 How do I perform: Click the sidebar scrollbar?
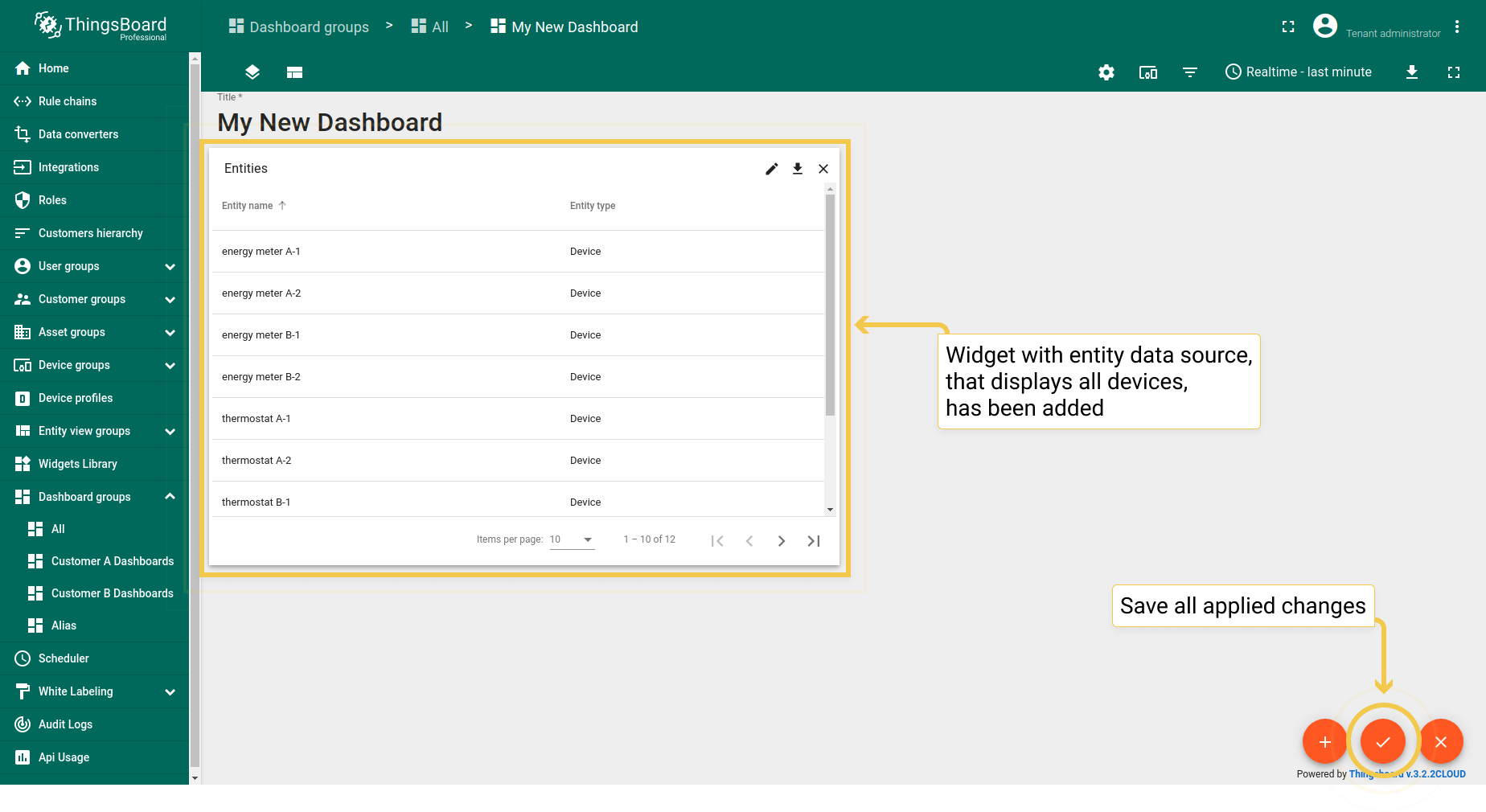195,414
